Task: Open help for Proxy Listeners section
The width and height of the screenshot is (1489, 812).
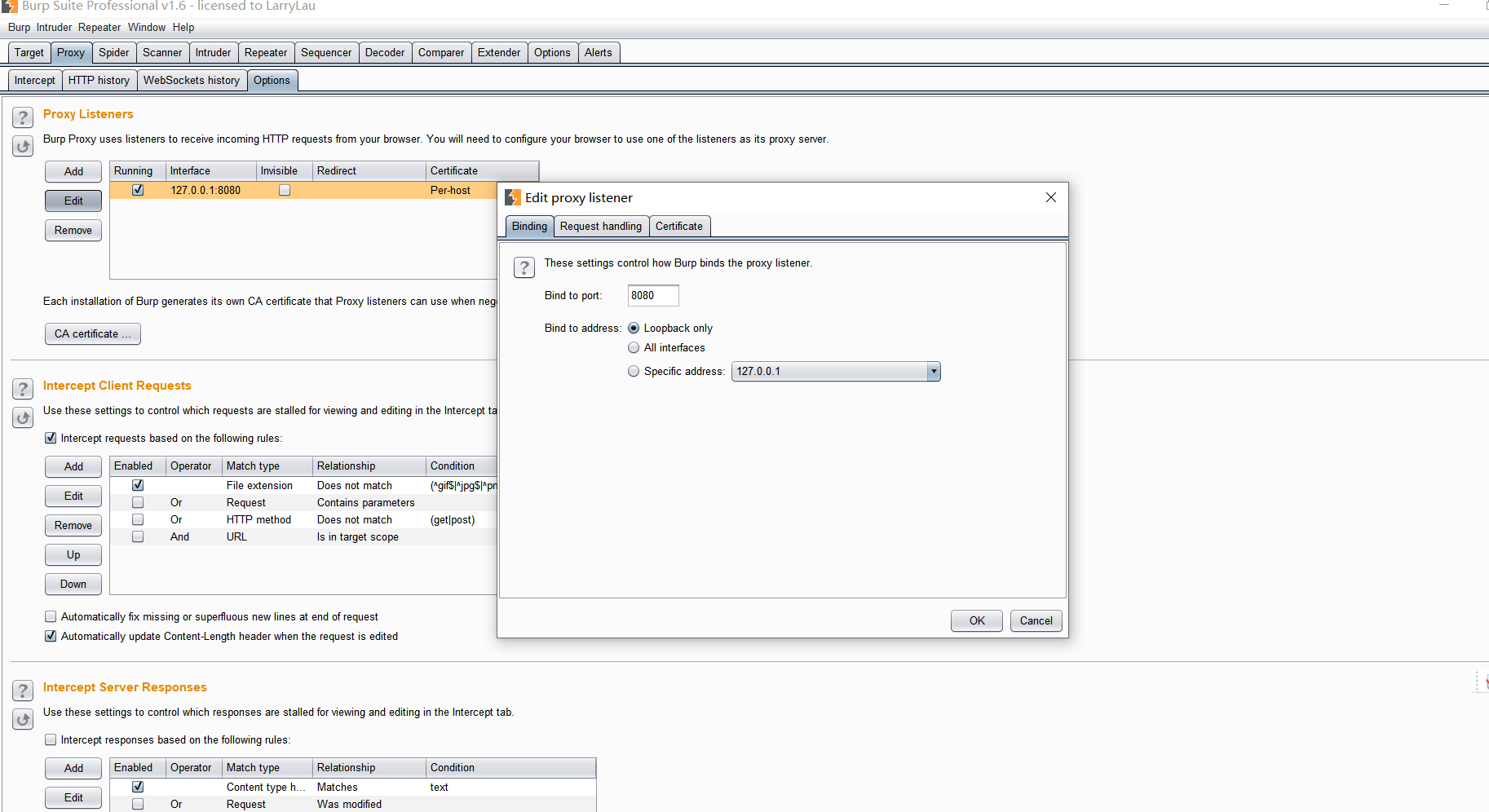Action: pos(23,117)
